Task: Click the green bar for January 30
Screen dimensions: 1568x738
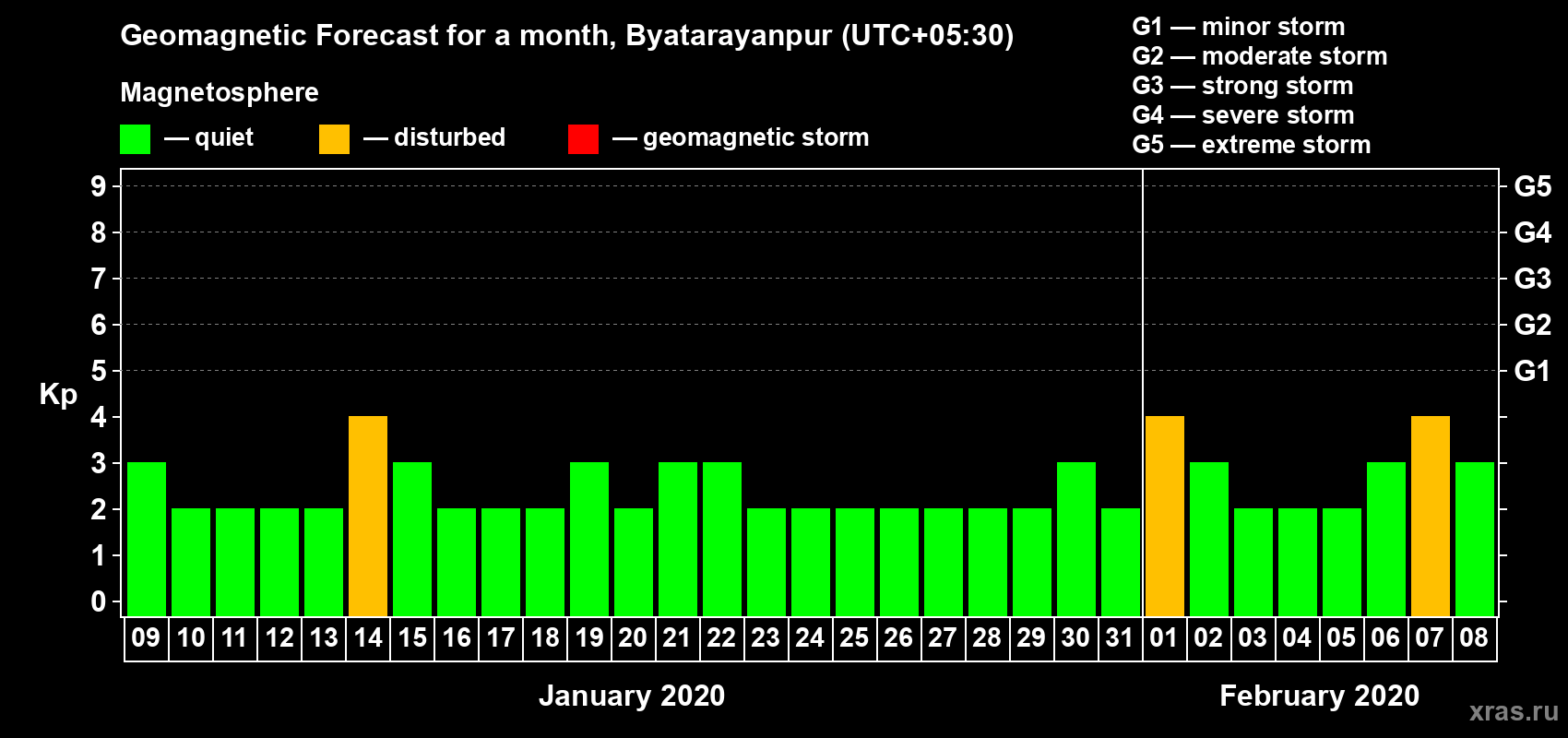Action: (1076, 540)
